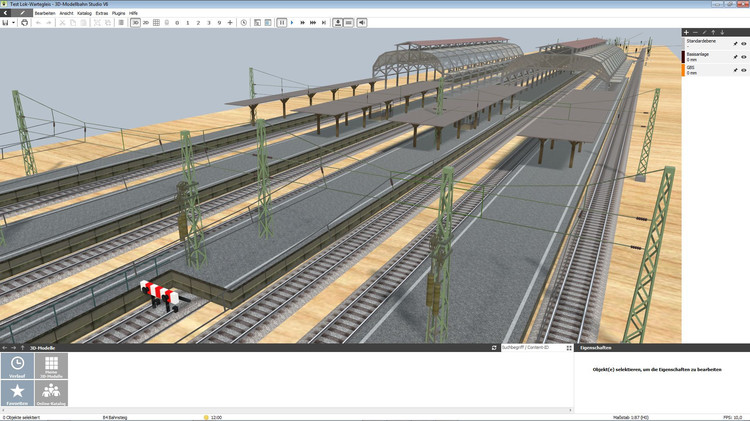Screen dimensions: 750x421
Task: Pause the simulation
Action: [281, 22]
